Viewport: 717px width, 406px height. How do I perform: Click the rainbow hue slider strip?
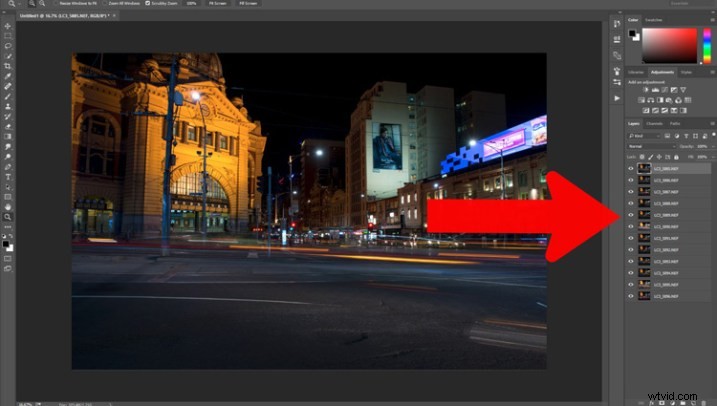pyautogui.click(x=707, y=46)
